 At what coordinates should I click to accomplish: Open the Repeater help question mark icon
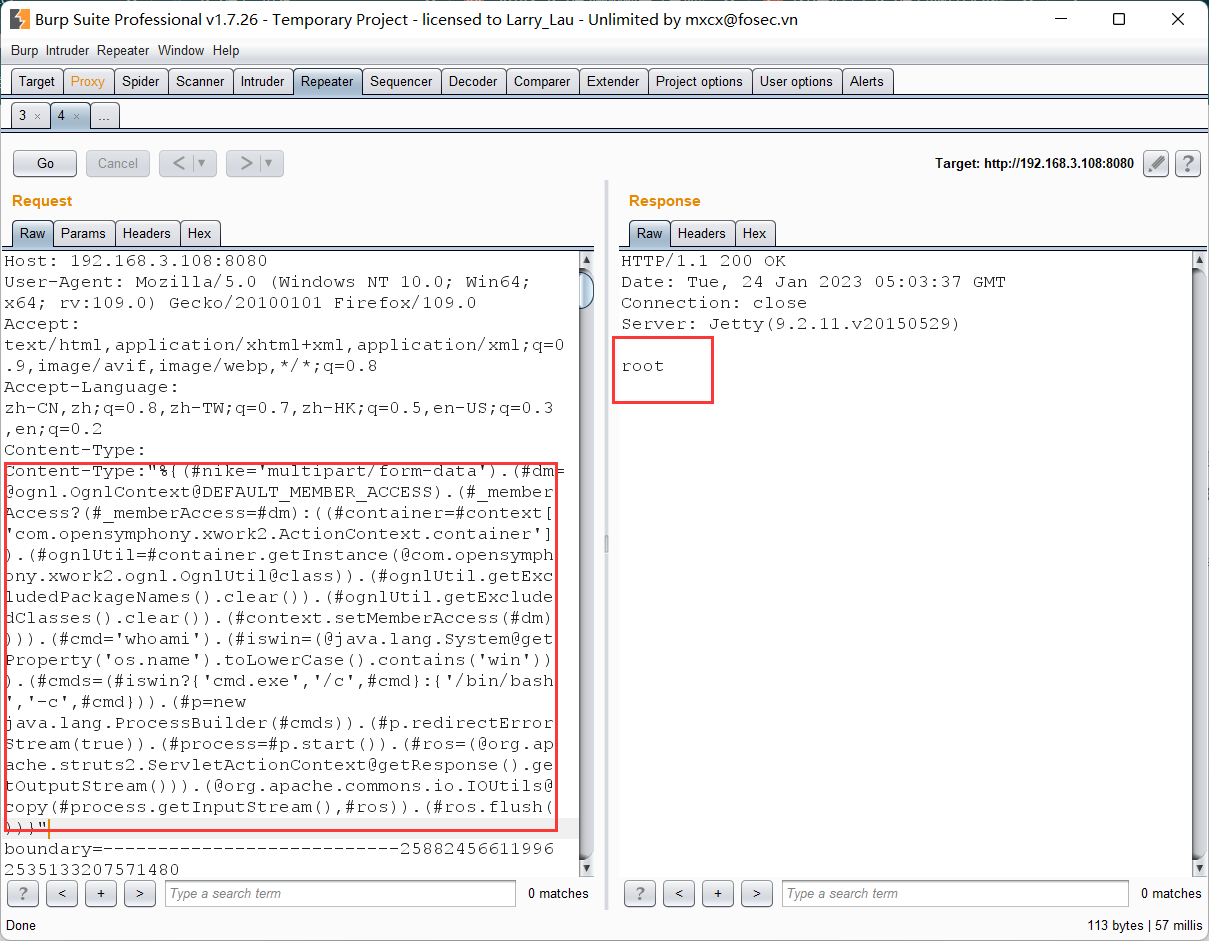click(1187, 163)
